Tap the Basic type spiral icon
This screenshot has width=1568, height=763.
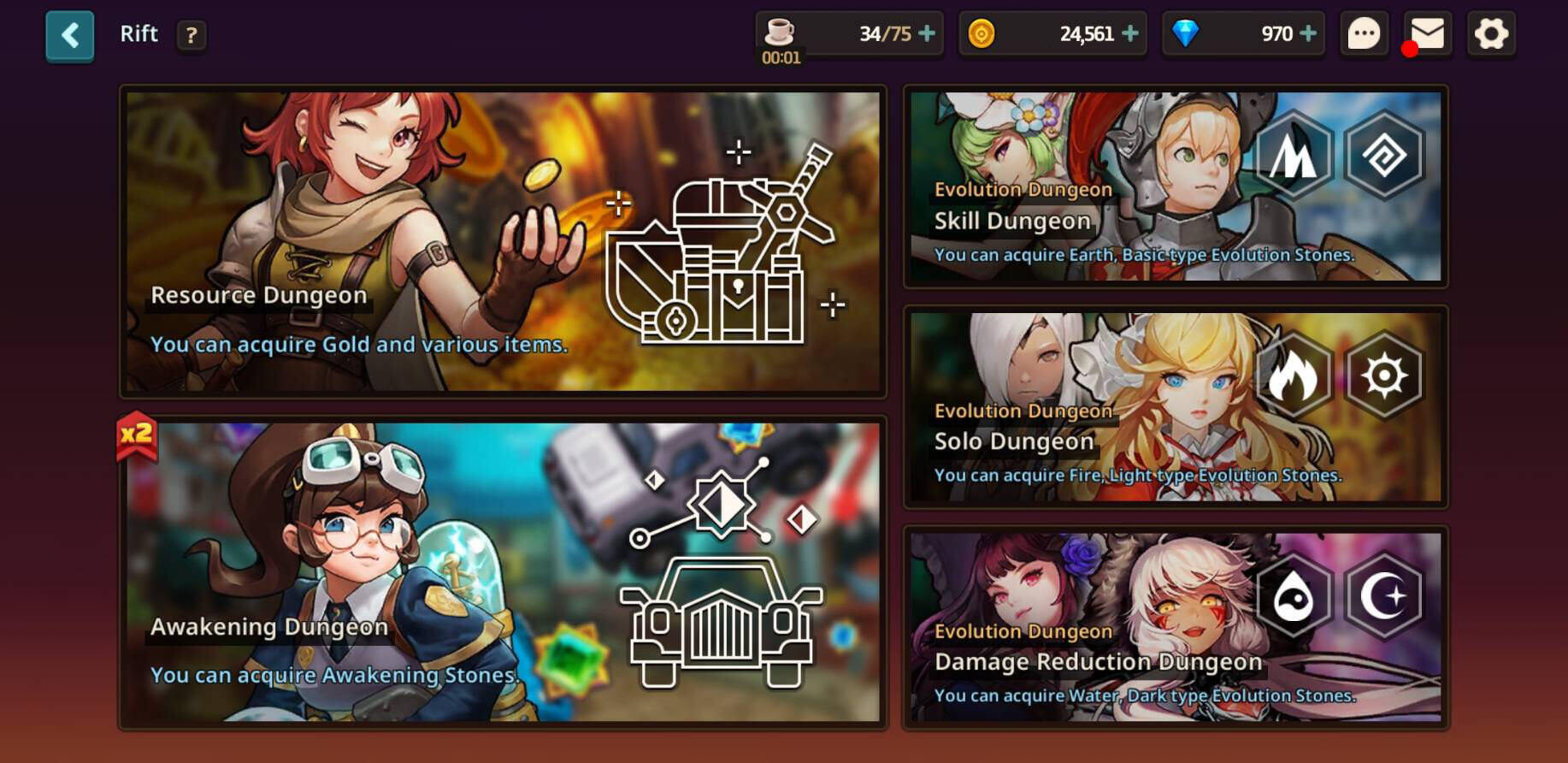[x=1384, y=155]
